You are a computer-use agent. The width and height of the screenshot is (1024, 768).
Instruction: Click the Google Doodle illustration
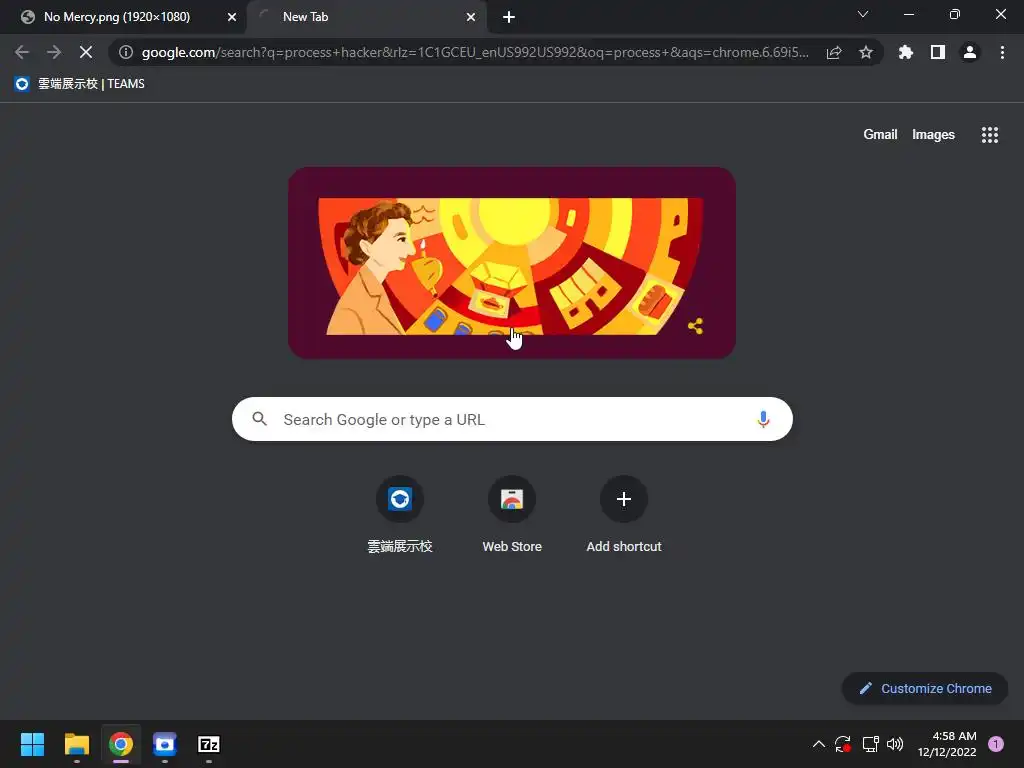coord(511,263)
